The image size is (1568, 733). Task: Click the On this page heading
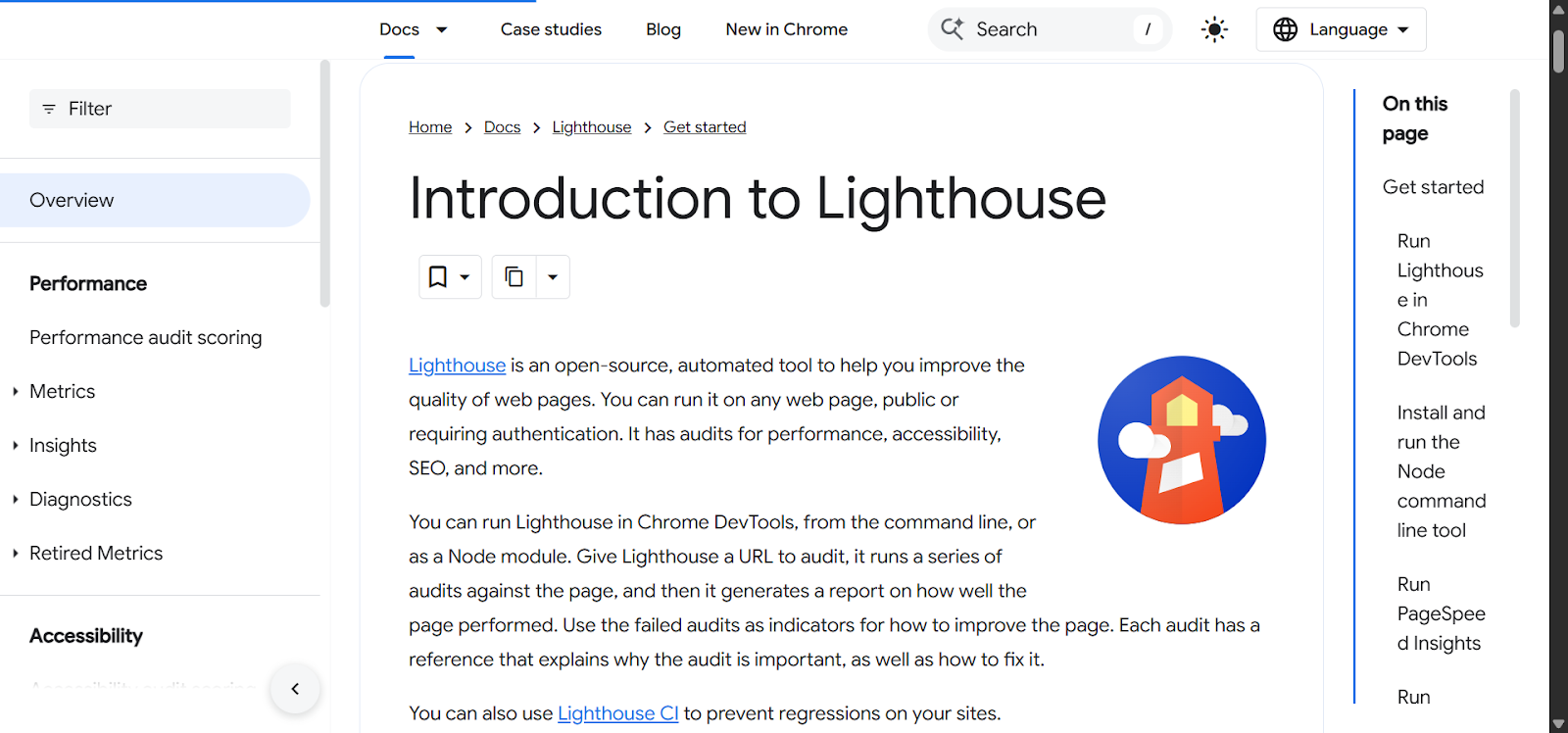coord(1415,119)
